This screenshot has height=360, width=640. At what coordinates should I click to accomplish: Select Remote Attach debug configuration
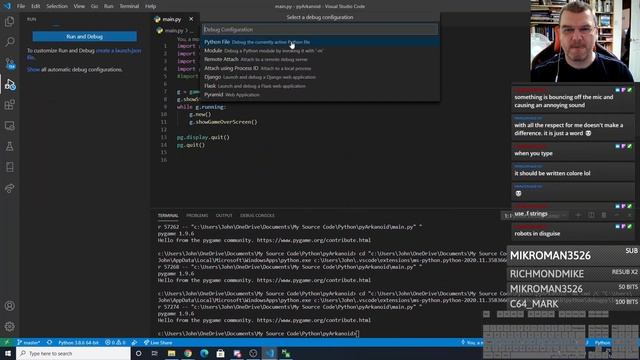320,60
